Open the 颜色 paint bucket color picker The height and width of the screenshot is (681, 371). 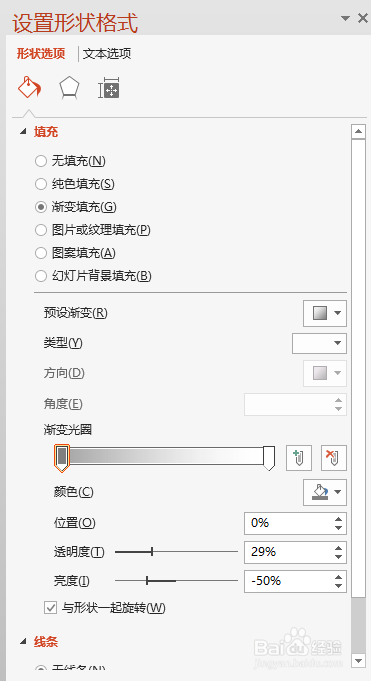325,493
